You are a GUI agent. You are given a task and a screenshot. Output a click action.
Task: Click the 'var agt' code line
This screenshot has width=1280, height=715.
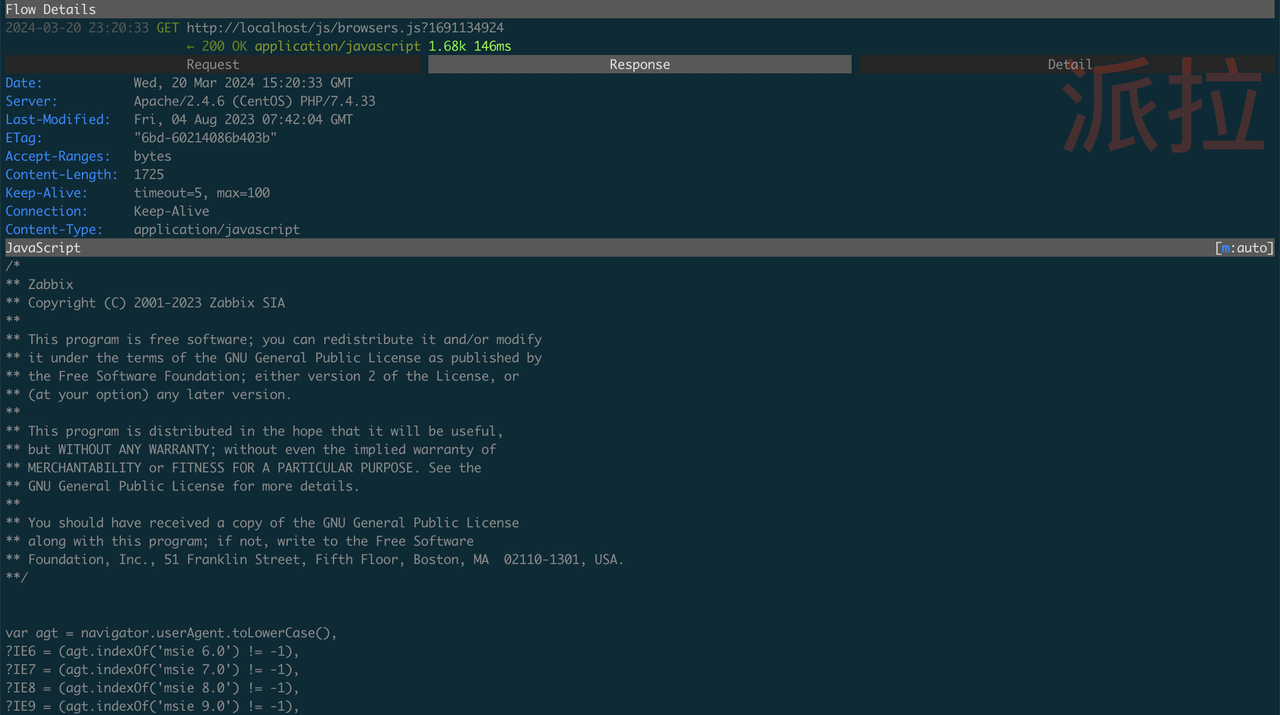pos(171,633)
